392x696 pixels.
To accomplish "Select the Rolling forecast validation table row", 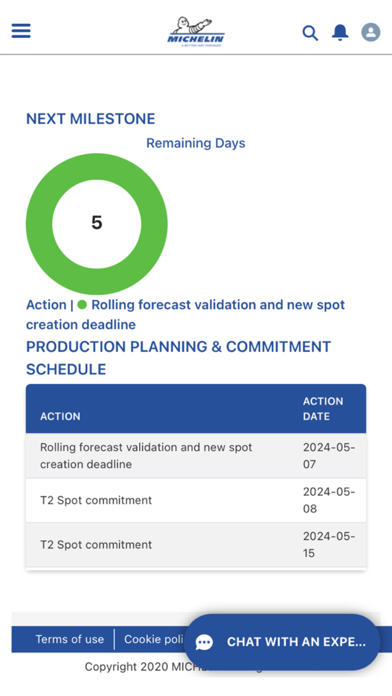I will click(196, 456).
